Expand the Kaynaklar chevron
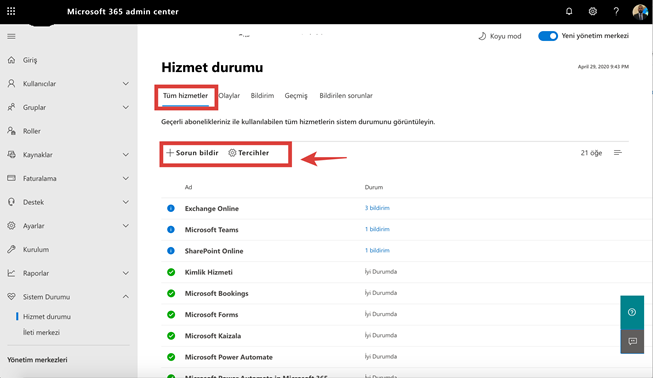This screenshot has height=378, width=653. [125, 155]
